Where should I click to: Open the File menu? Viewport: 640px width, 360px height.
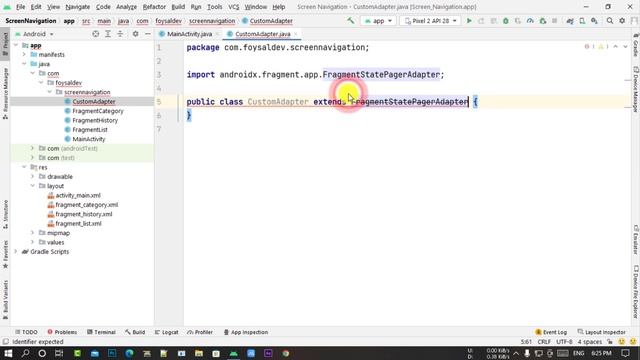20,7
